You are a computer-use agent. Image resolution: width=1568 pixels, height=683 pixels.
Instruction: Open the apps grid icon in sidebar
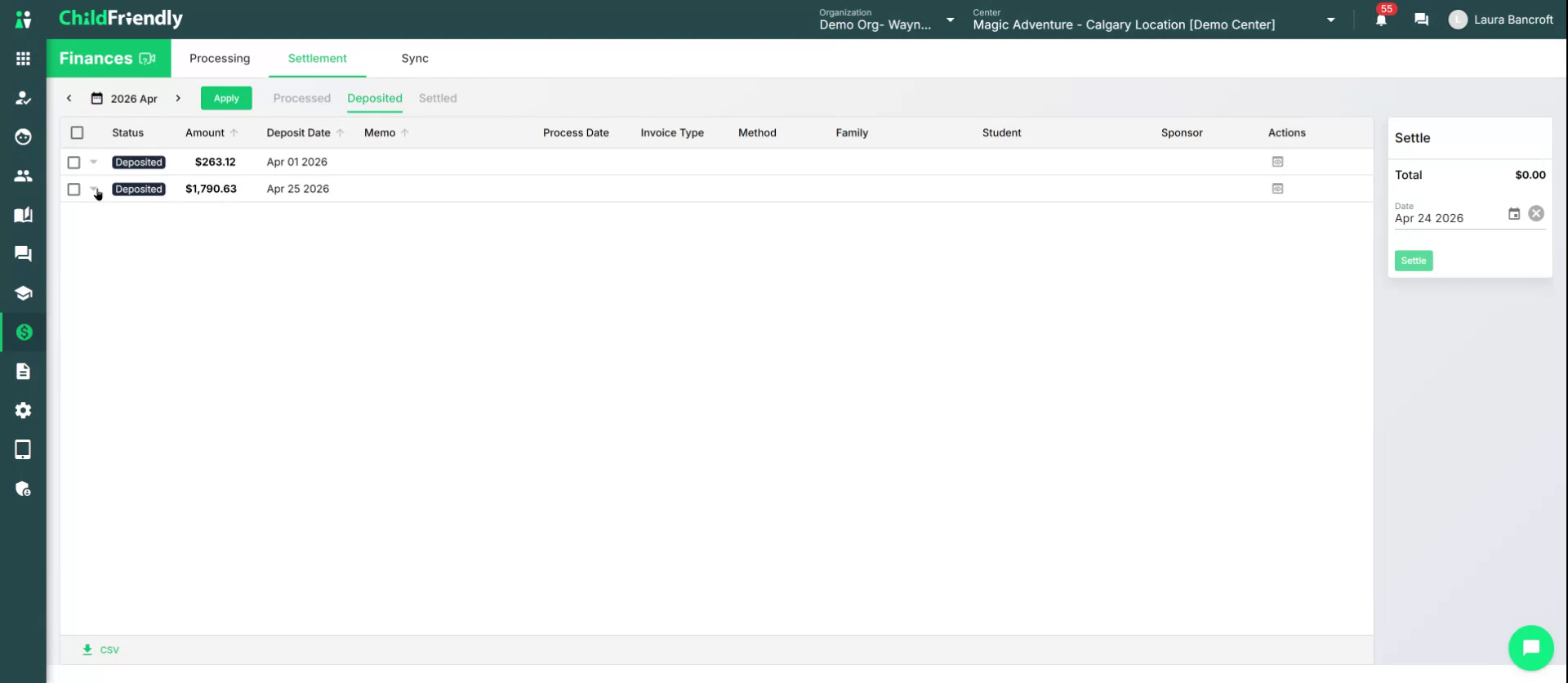point(23,59)
